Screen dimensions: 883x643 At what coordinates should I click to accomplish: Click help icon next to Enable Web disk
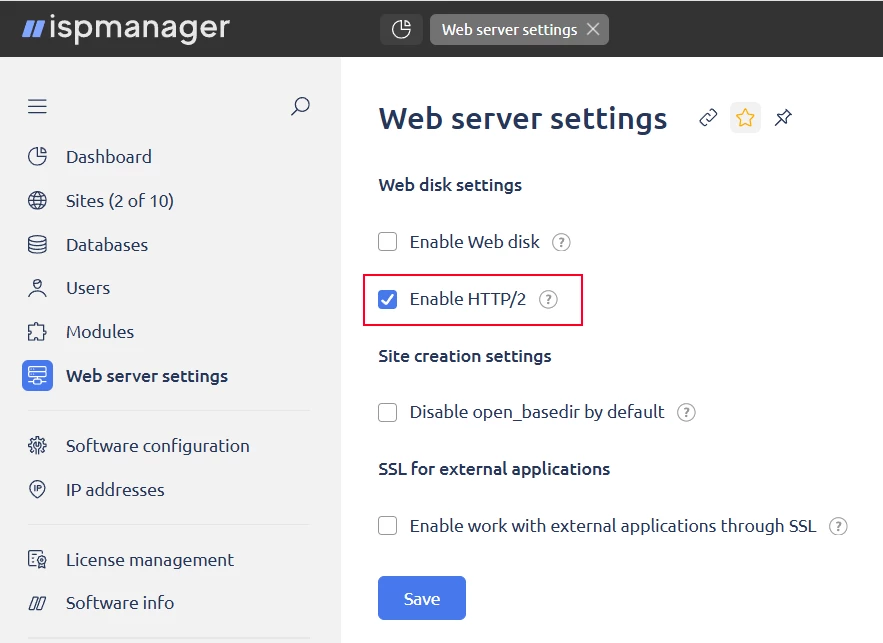[x=562, y=242]
